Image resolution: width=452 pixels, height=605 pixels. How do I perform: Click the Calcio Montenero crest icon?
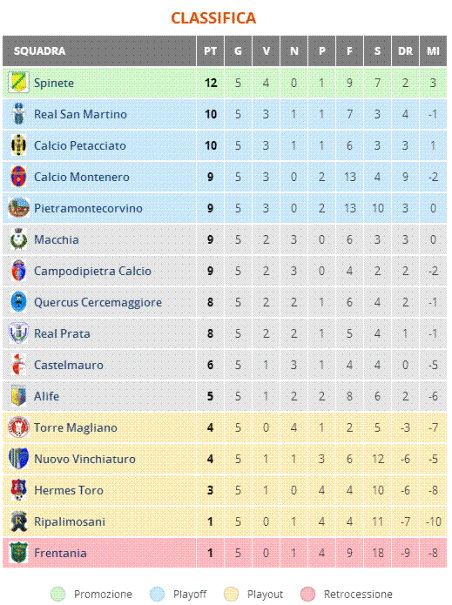coord(19,177)
